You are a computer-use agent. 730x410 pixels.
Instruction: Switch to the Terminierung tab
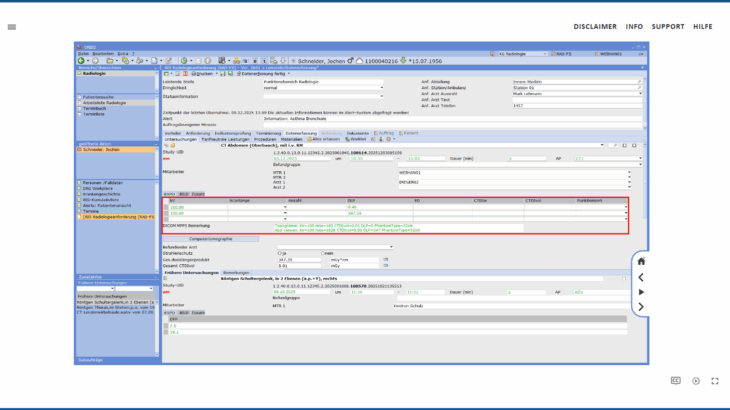[x=268, y=132]
